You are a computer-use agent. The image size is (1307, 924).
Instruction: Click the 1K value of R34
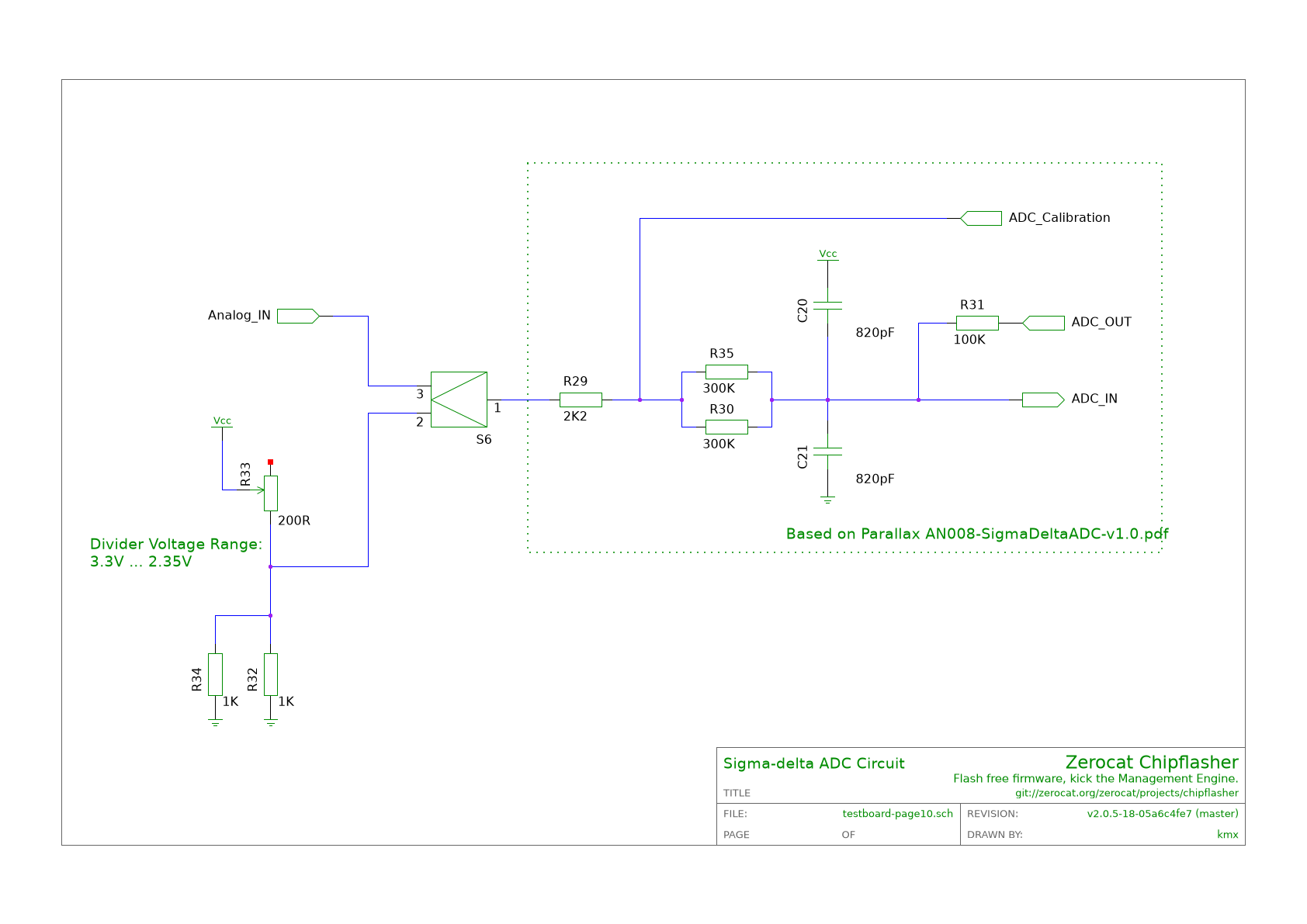[x=231, y=701]
